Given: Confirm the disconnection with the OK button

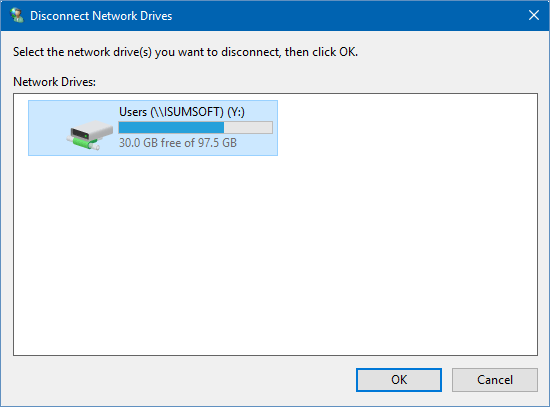Looking at the screenshot, I should [399, 380].
